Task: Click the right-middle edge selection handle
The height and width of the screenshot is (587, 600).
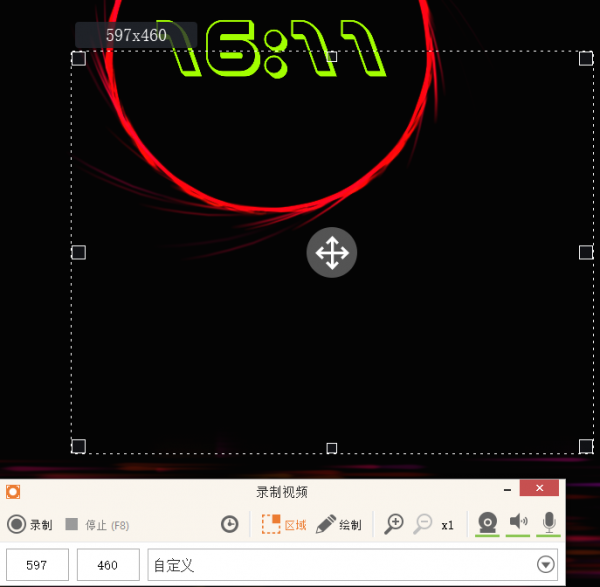Action: 586,252
